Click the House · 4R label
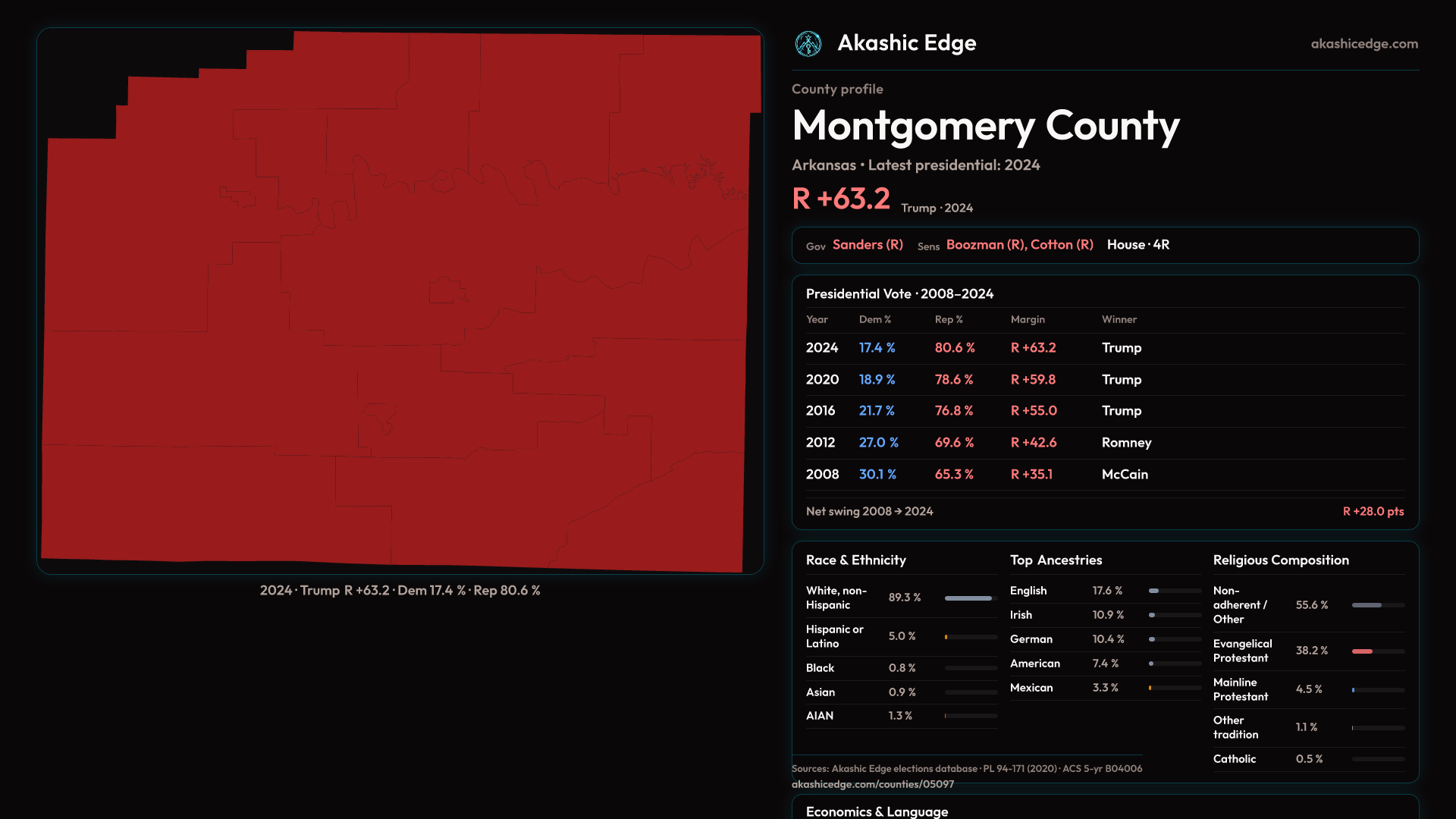Image resolution: width=1456 pixels, height=819 pixels. click(x=1137, y=245)
